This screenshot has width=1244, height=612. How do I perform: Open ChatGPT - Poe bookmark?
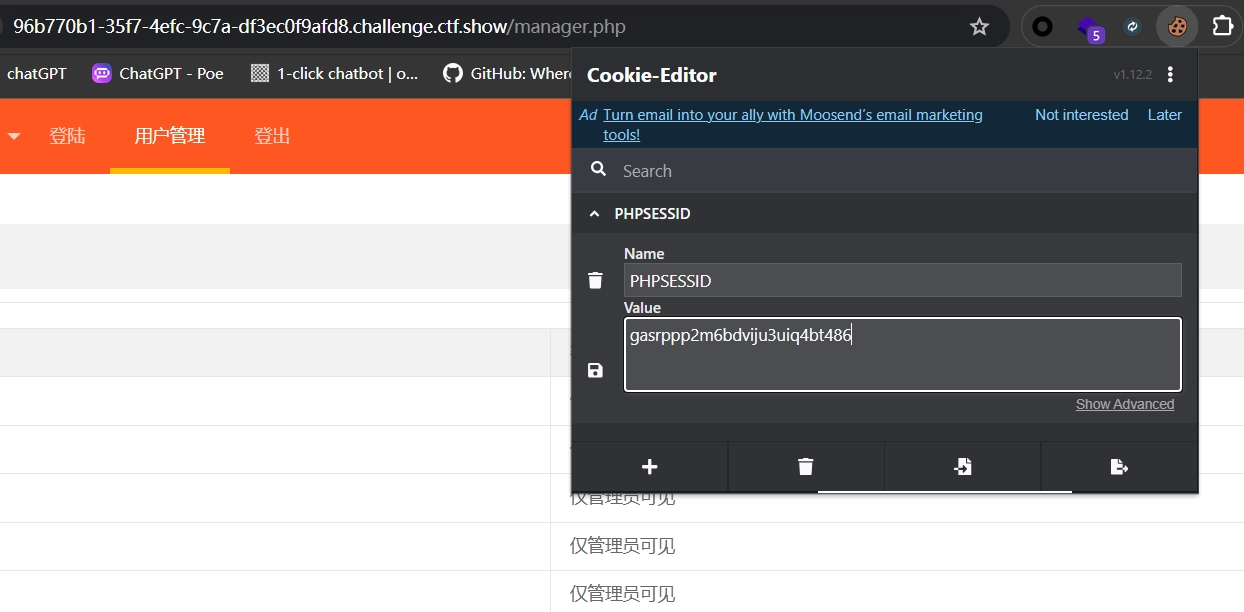coord(158,73)
